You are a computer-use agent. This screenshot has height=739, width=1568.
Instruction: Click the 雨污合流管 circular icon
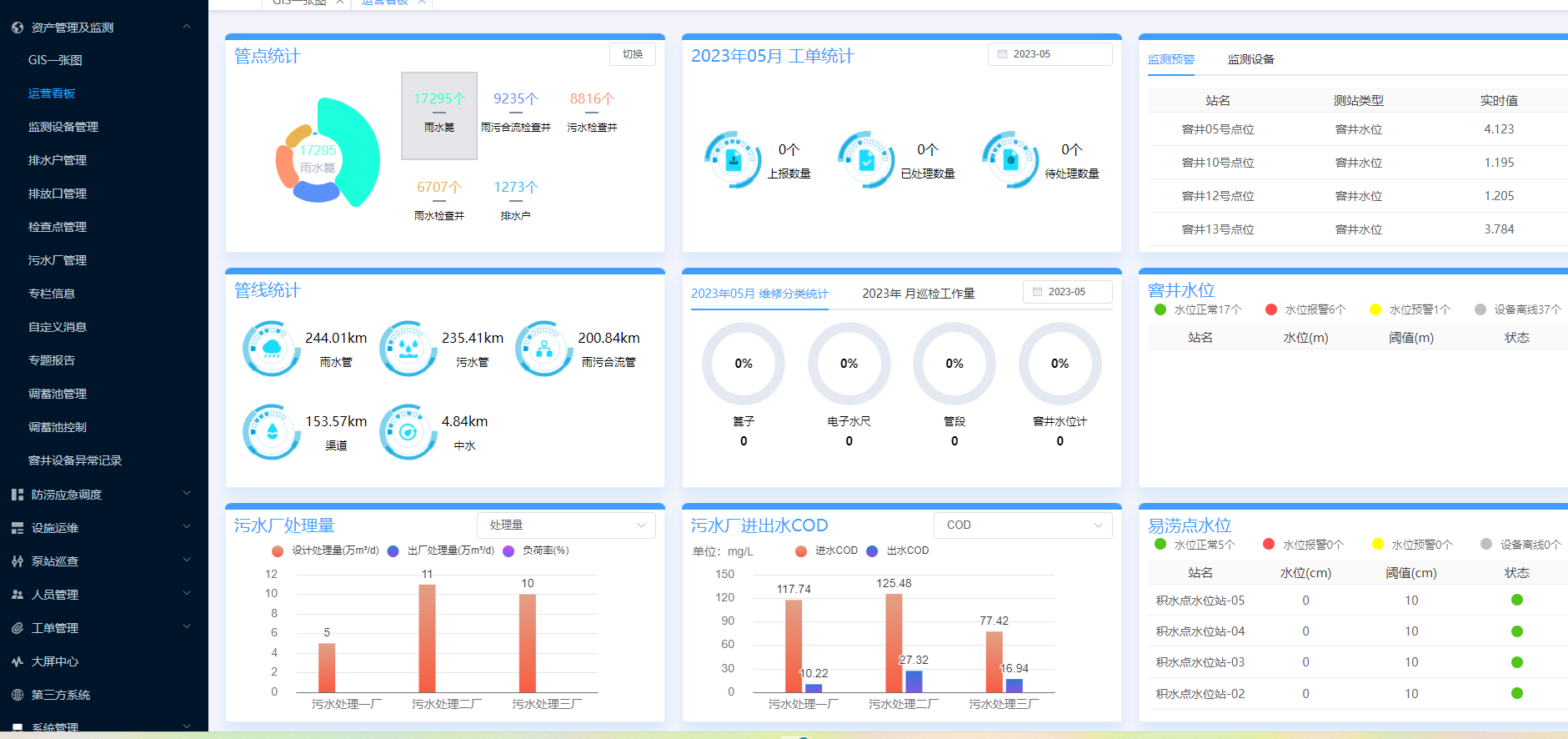[x=544, y=349]
